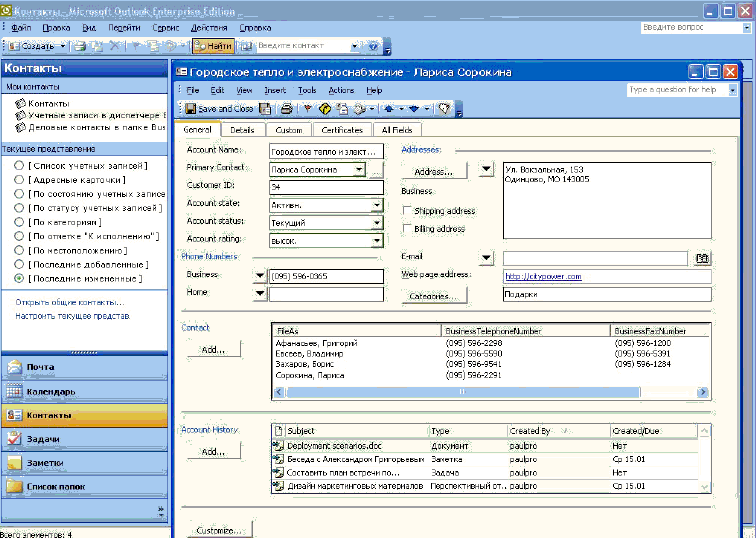
Task: Open next item with blue down arrow
Action: pos(414,109)
